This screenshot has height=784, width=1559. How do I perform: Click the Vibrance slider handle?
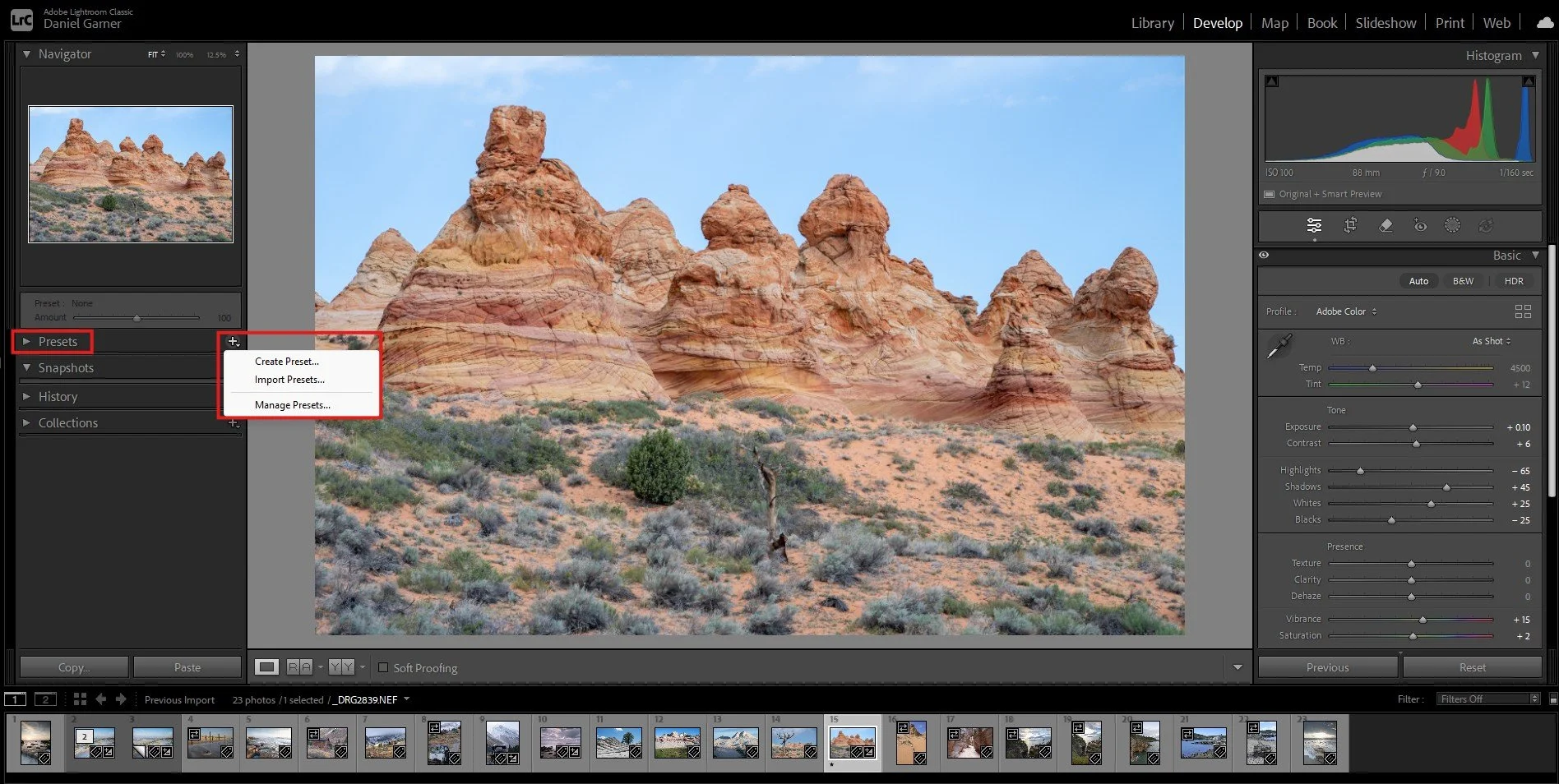point(1423,620)
